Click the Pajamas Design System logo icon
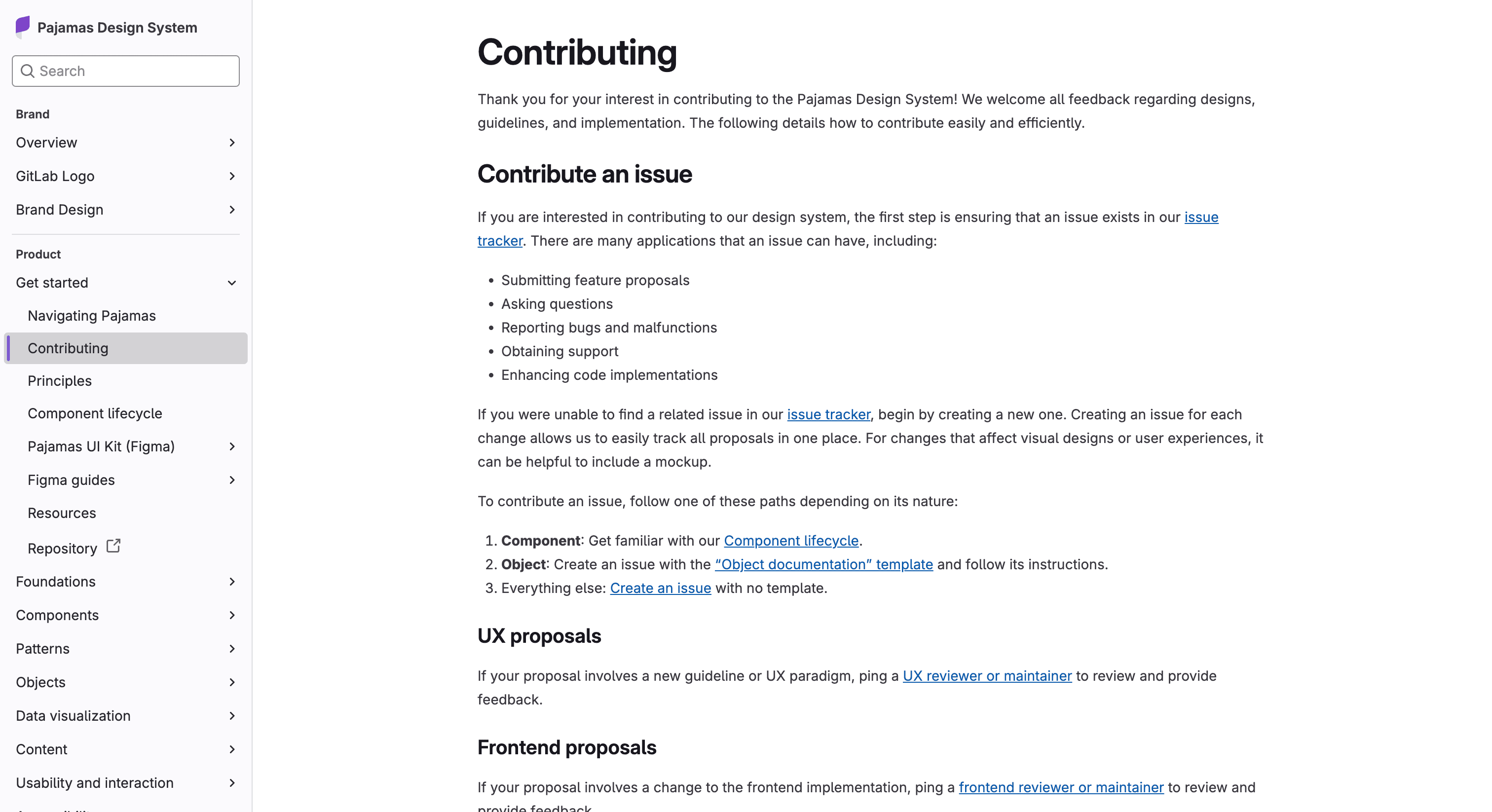The height and width of the screenshot is (812, 1492). click(23, 27)
